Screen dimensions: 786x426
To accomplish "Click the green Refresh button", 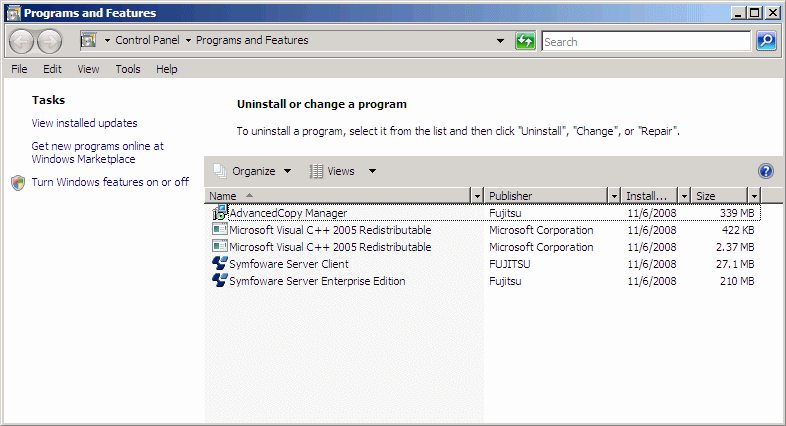I will click(x=525, y=41).
